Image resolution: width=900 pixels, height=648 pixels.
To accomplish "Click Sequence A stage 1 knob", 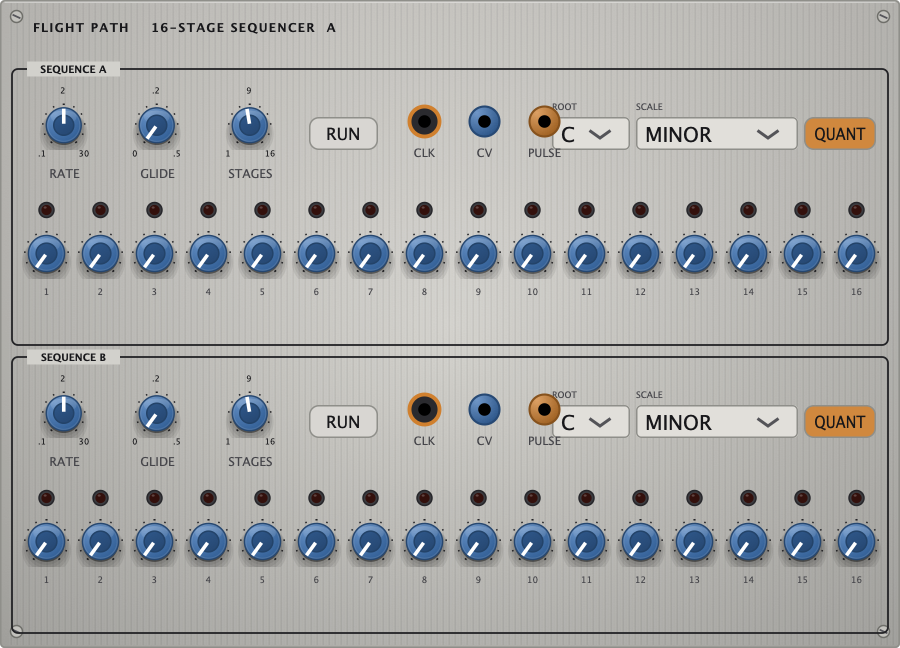I will [x=46, y=254].
